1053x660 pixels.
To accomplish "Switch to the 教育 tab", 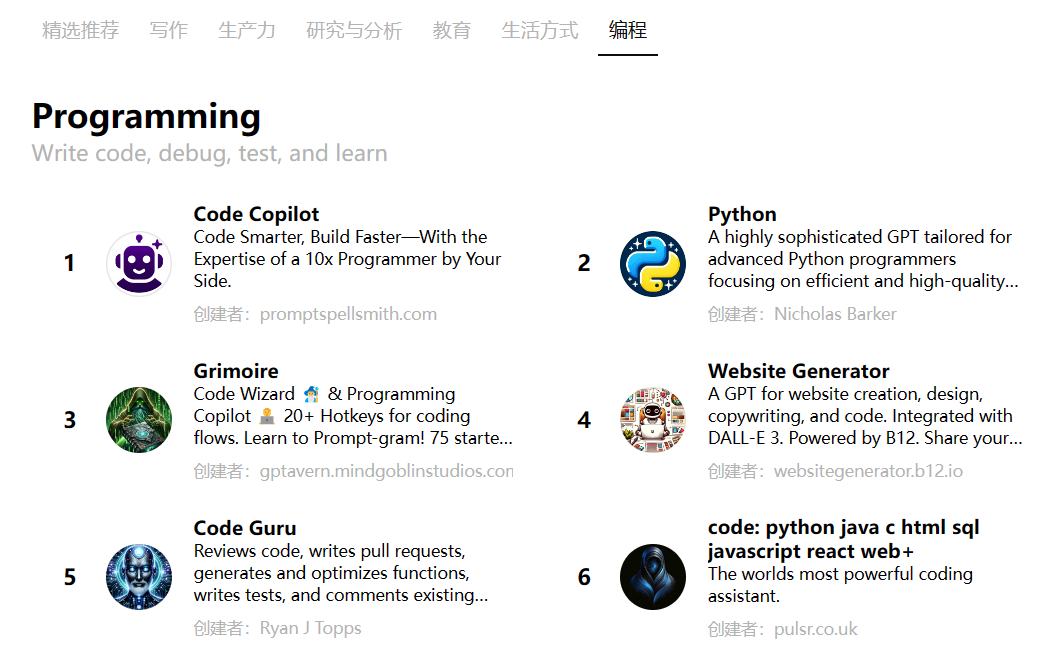I will click(452, 30).
